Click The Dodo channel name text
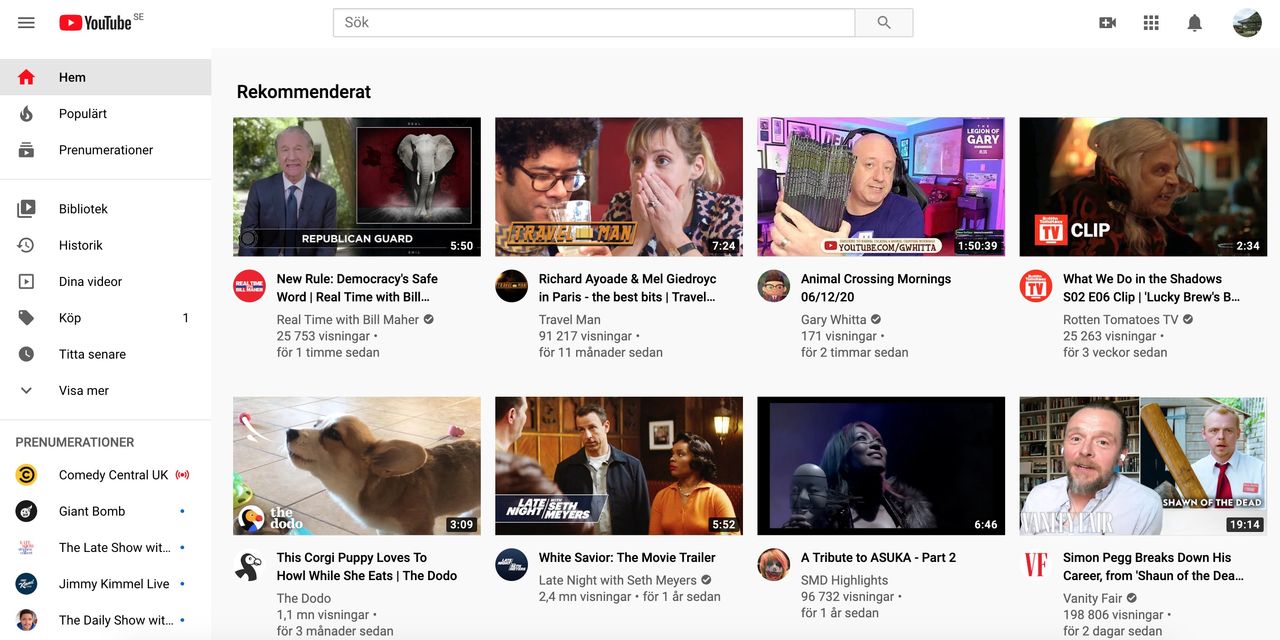Screen dimensions: 1280x640 [304, 599]
